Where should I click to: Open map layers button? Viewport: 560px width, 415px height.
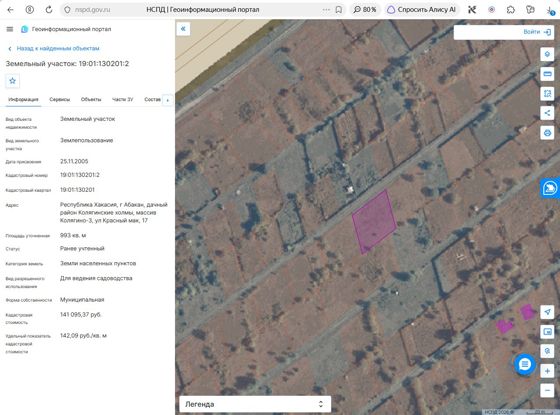point(547,54)
